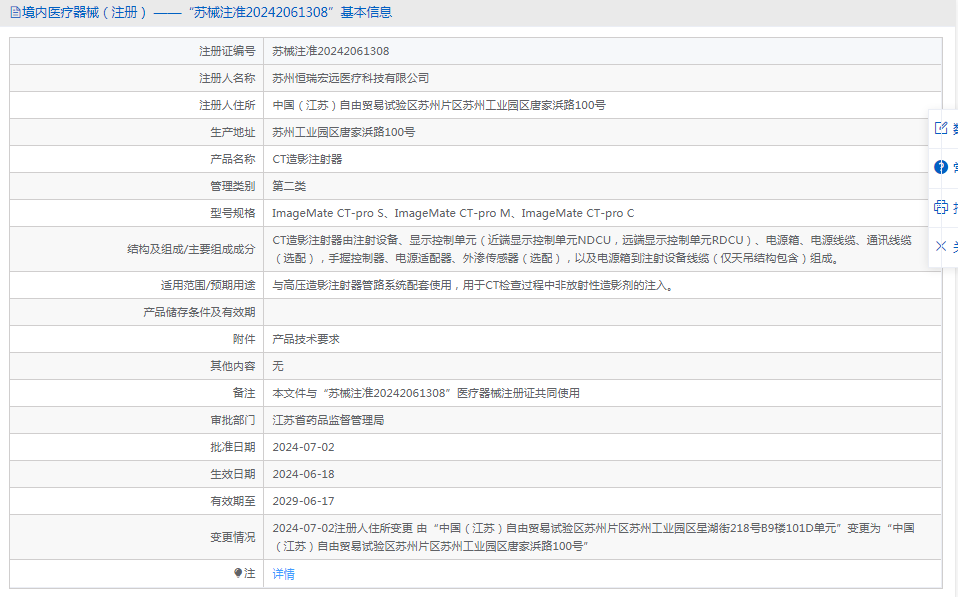The height and width of the screenshot is (597, 958).
Task: Select the approval date 2024-07-02
Action: point(304,447)
